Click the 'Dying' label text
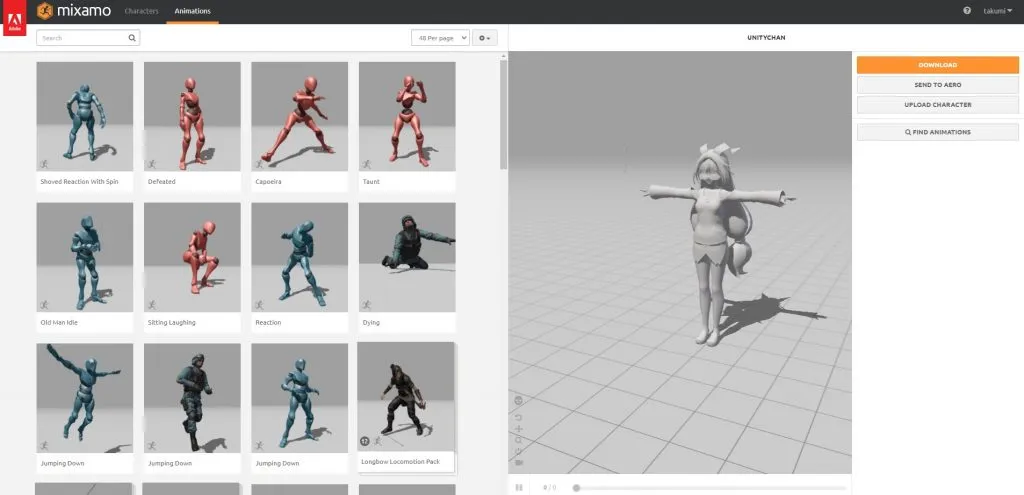The image size is (1024, 495). 371,323
